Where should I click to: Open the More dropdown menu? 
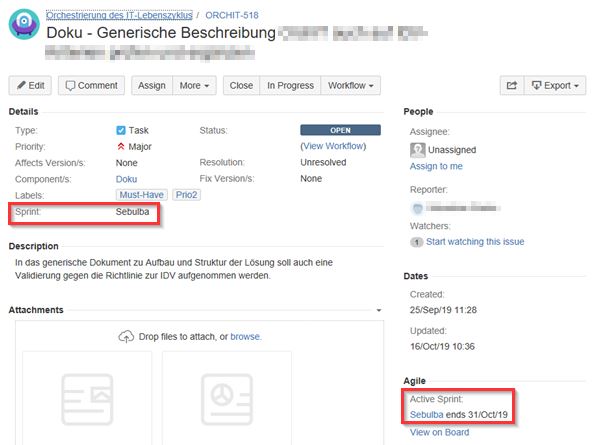click(194, 85)
